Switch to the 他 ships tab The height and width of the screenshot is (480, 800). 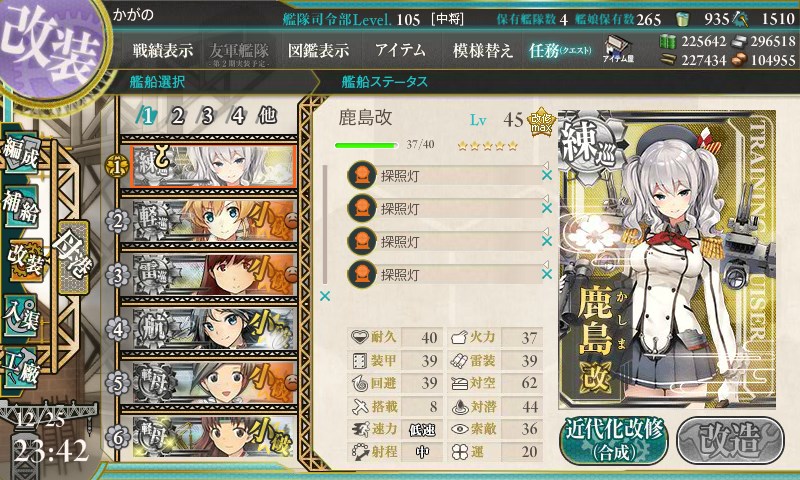tap(267, 116)
